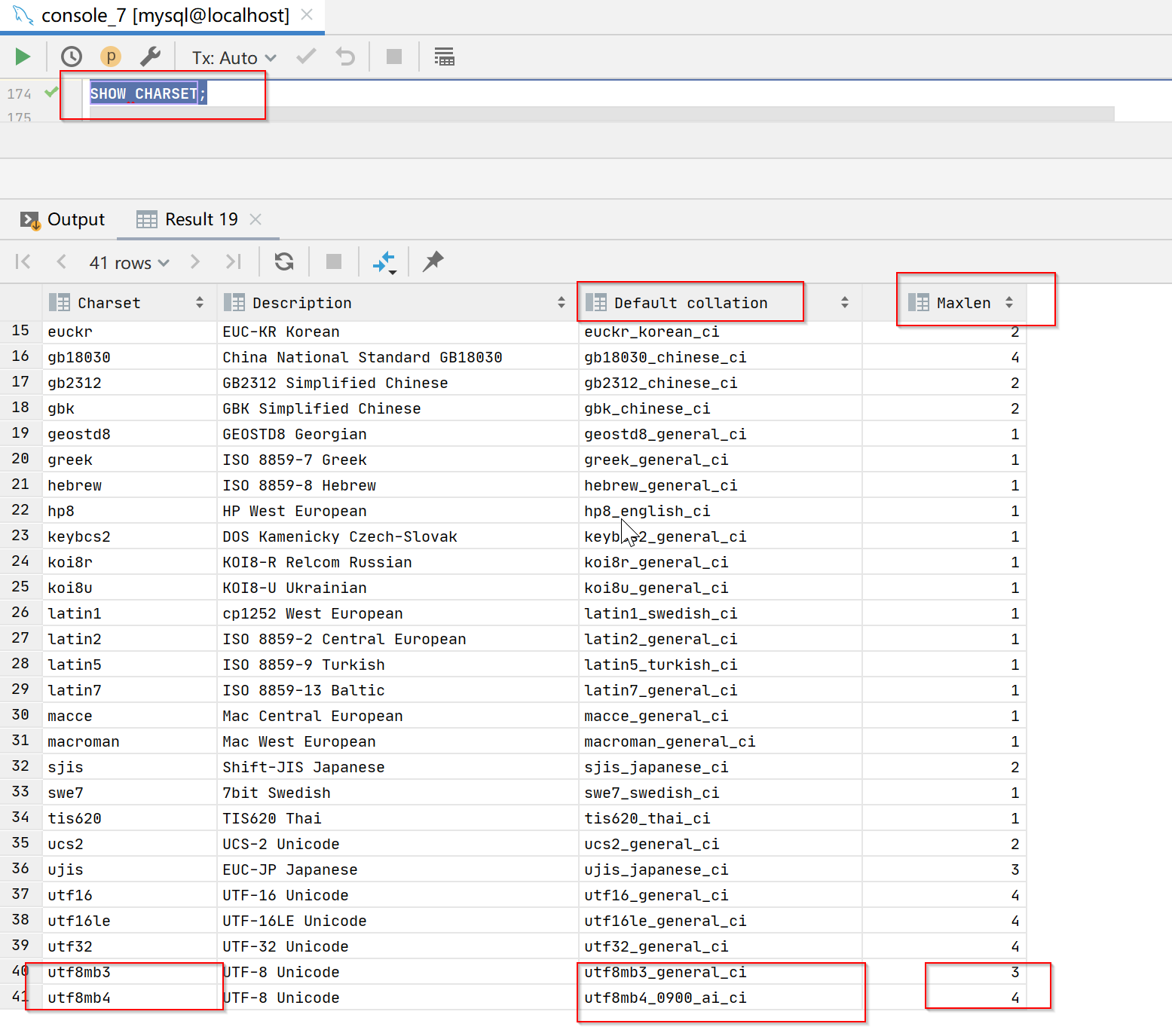The image size is (1172, 1036).
Task: Select cell 'tis620' in Charset column
Action: pyautogui.click(x=129, y=818)
